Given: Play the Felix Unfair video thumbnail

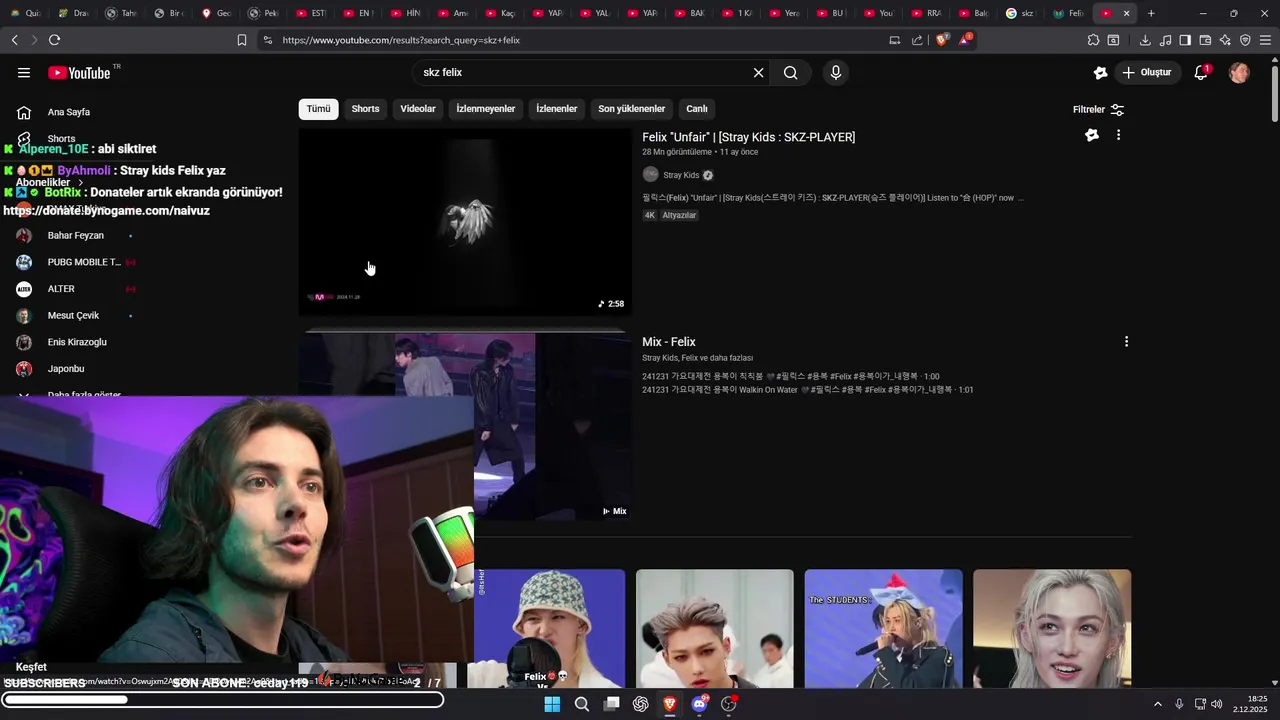Looking at the screenshot, I should click(x=465, y=222).
